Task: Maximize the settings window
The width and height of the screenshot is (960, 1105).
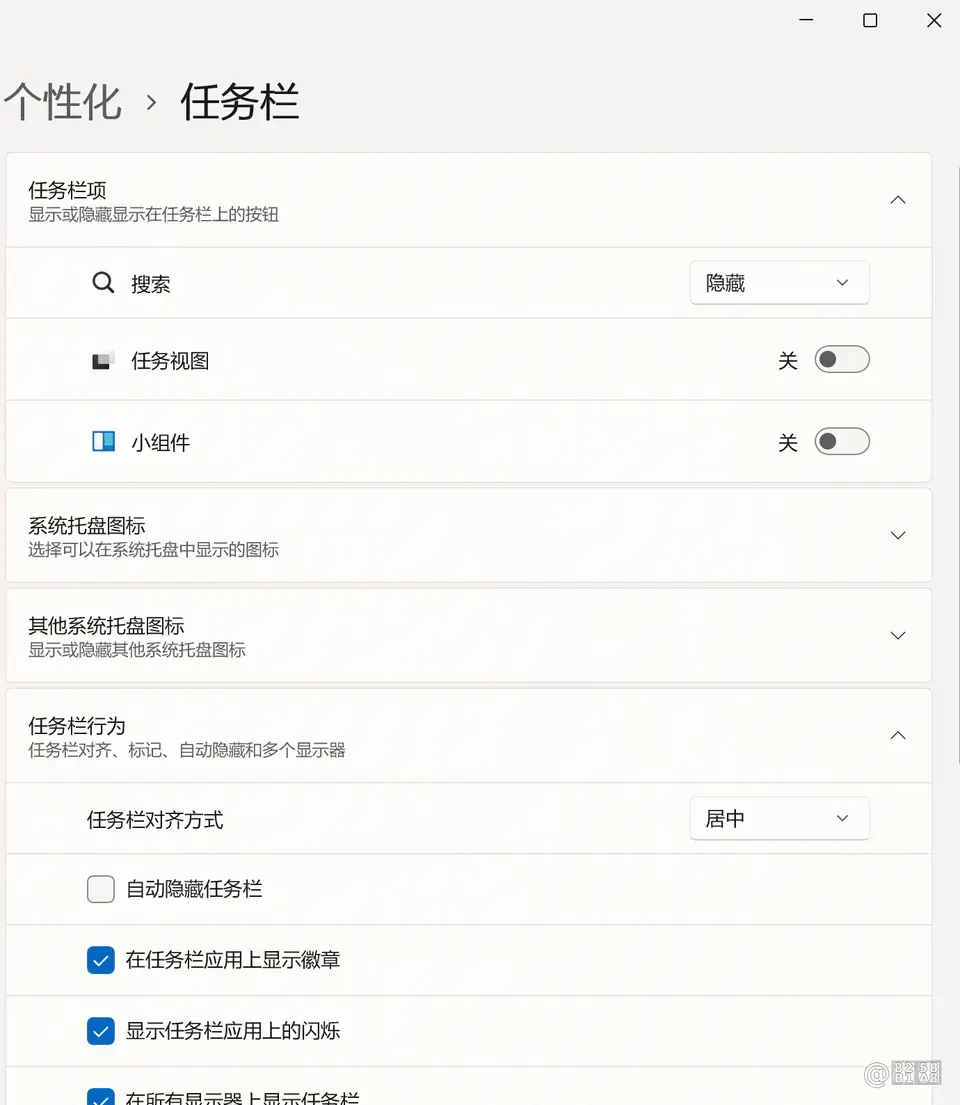Action: pyautogui.click(x=870, y=20)
